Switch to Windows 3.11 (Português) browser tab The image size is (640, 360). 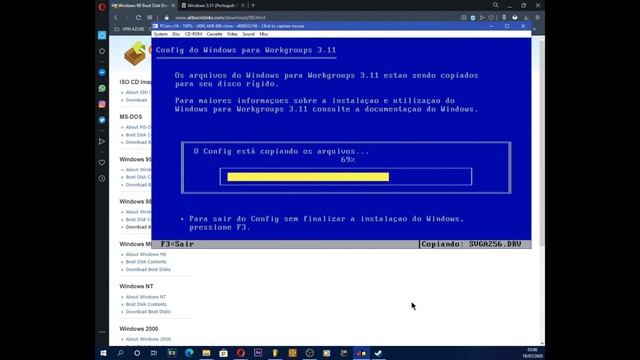click(213, 5)
